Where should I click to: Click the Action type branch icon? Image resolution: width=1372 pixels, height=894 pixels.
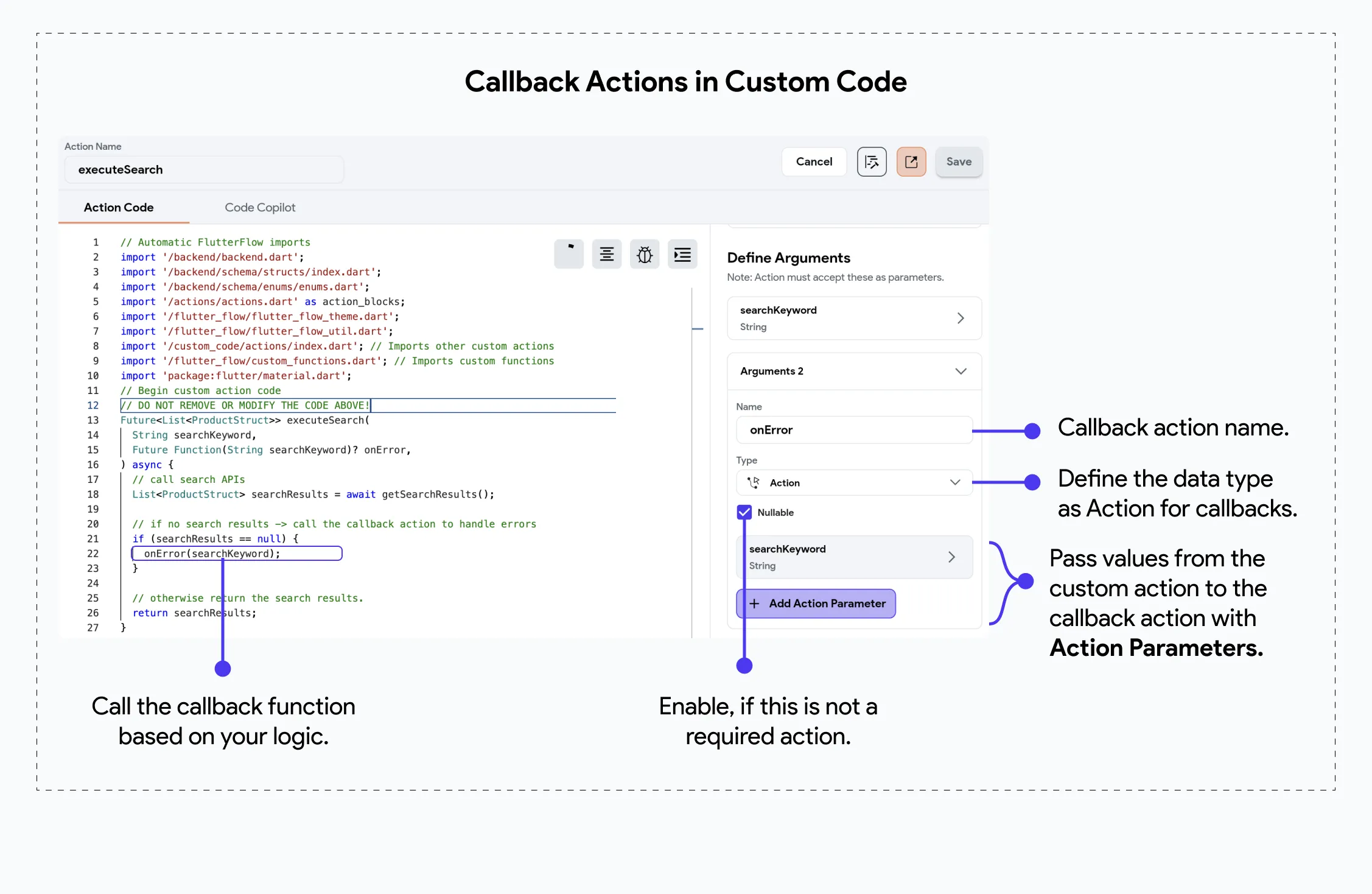(754, 482)
